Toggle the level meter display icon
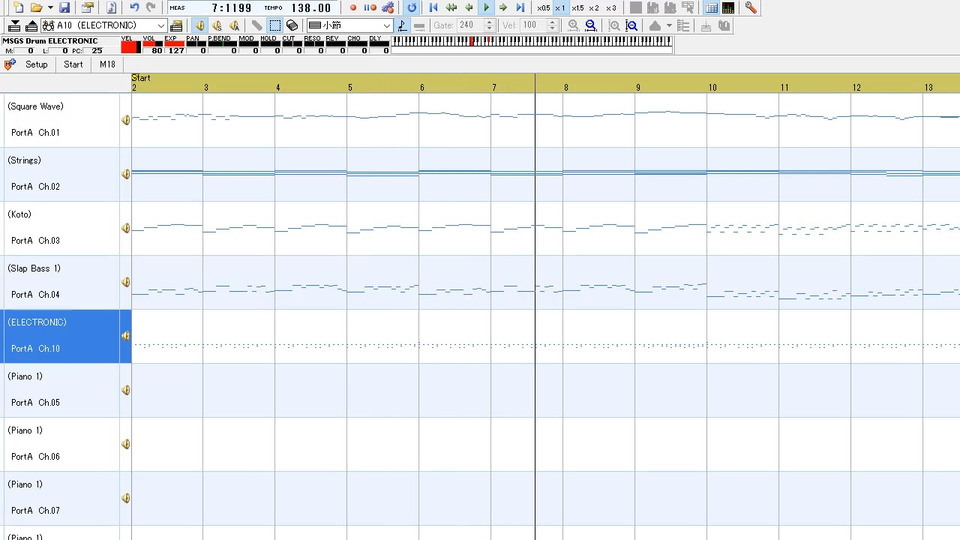960x540 pixels. pos(728,8)
